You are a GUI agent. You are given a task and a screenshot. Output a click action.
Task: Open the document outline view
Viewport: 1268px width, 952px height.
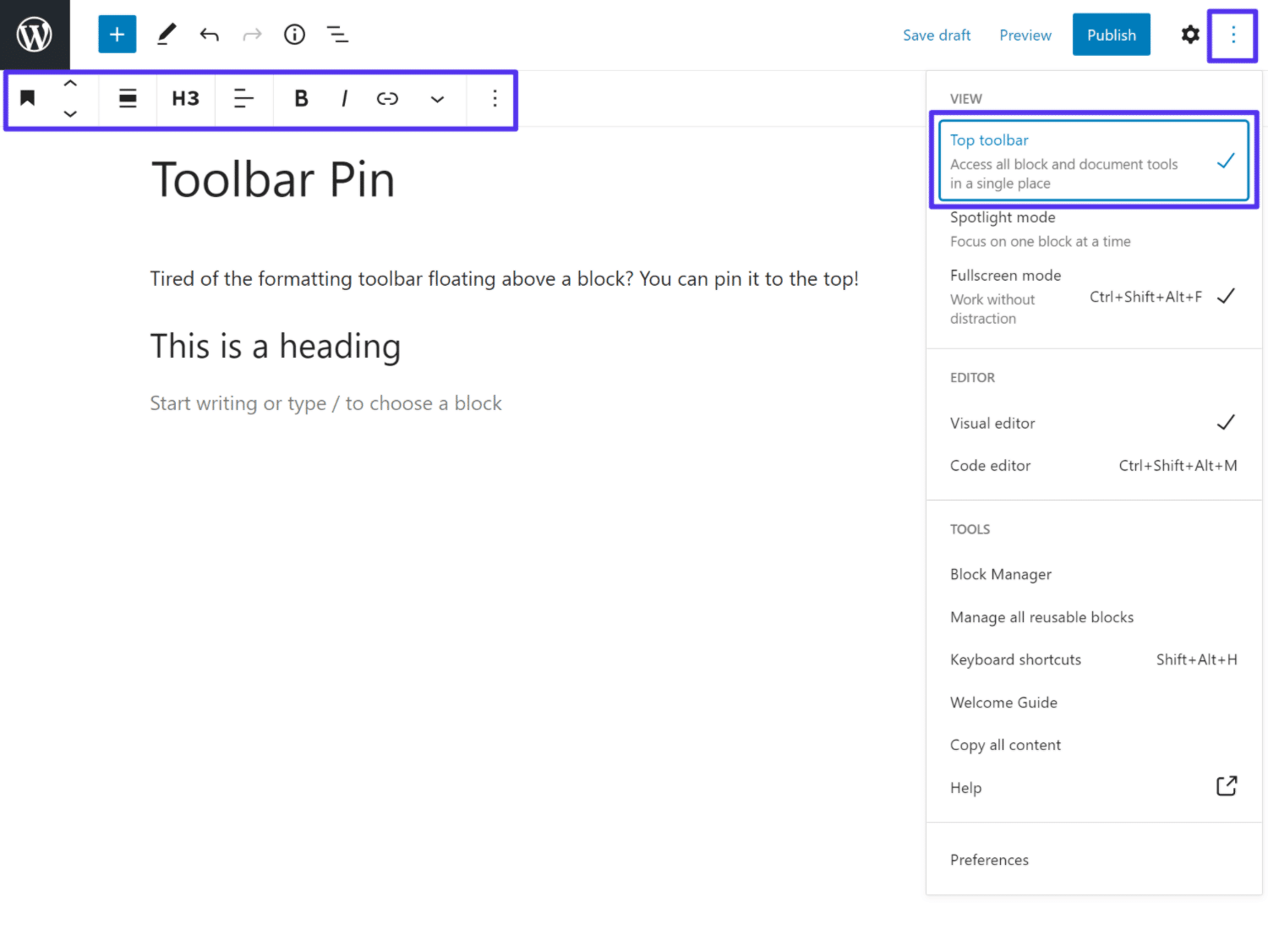click(337, 34)
